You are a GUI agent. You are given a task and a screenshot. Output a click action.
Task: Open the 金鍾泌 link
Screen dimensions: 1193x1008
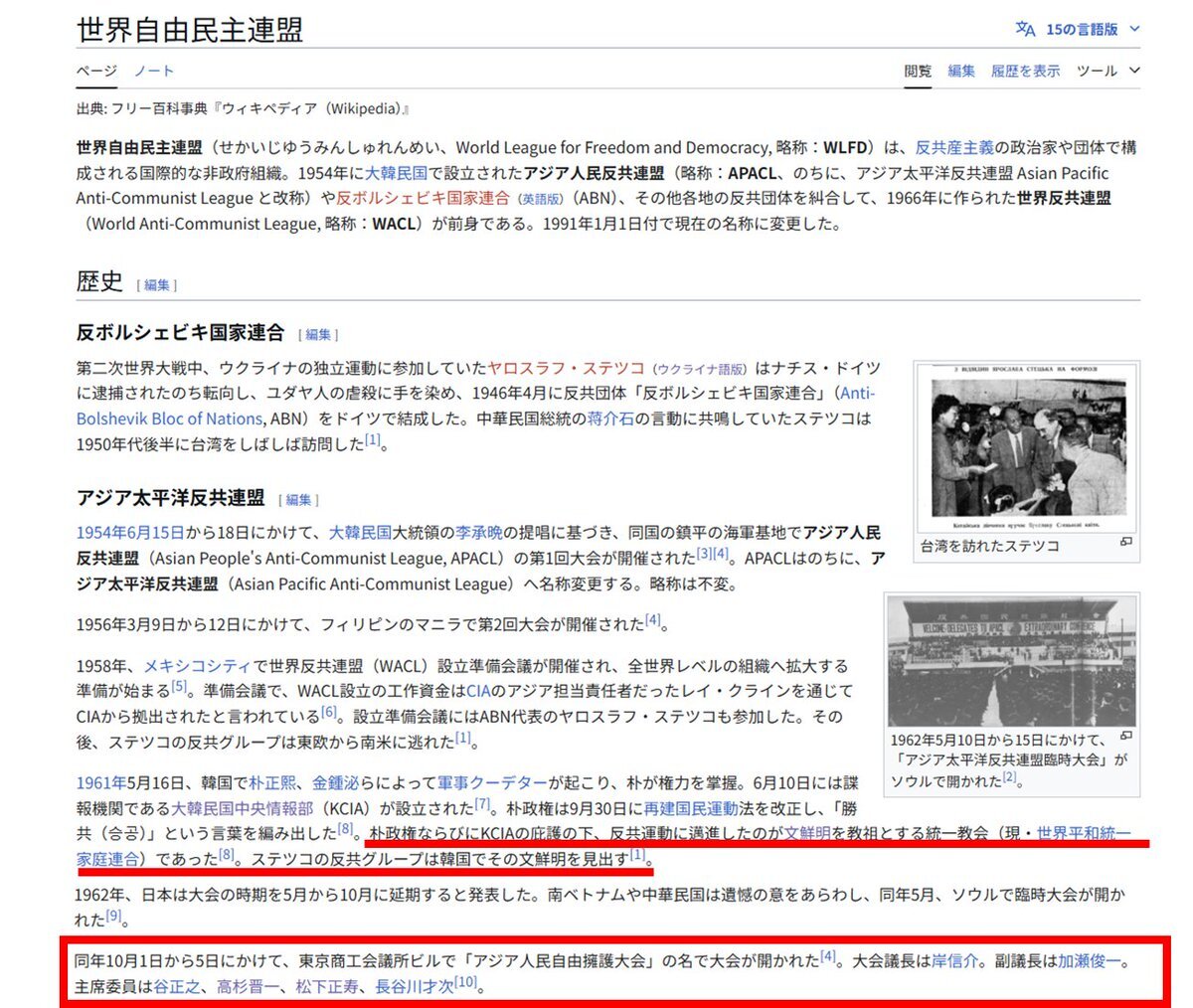tap(335, 783)
